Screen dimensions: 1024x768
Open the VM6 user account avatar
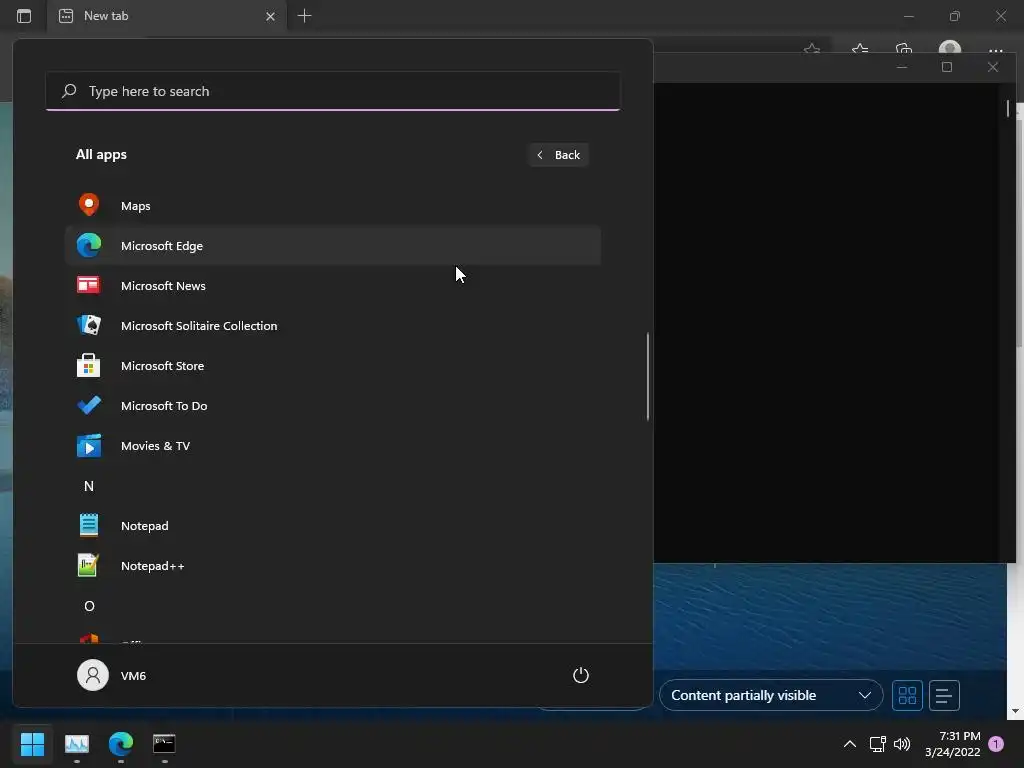coord(93,675)
